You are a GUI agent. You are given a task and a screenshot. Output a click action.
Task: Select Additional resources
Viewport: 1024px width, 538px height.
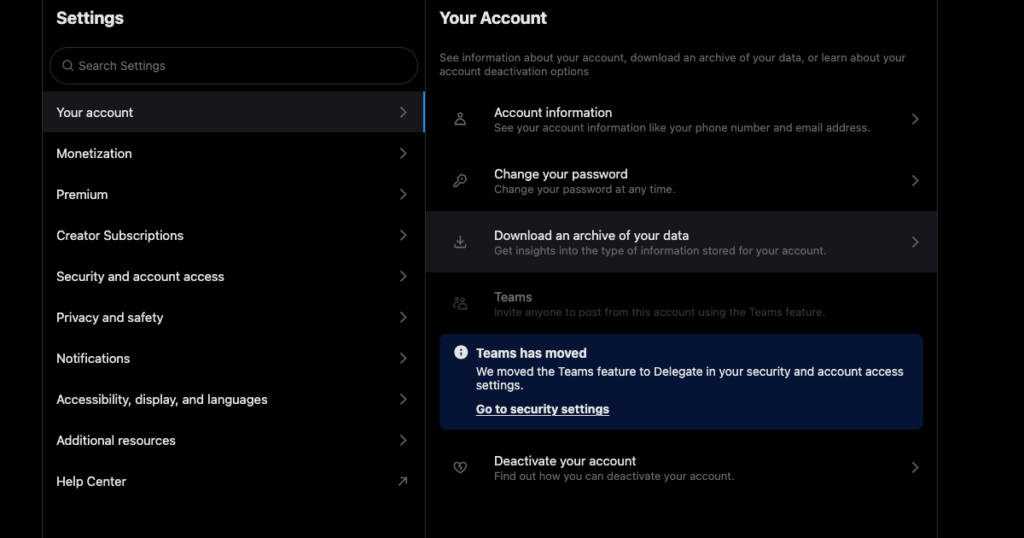click(x=234, y=441)
